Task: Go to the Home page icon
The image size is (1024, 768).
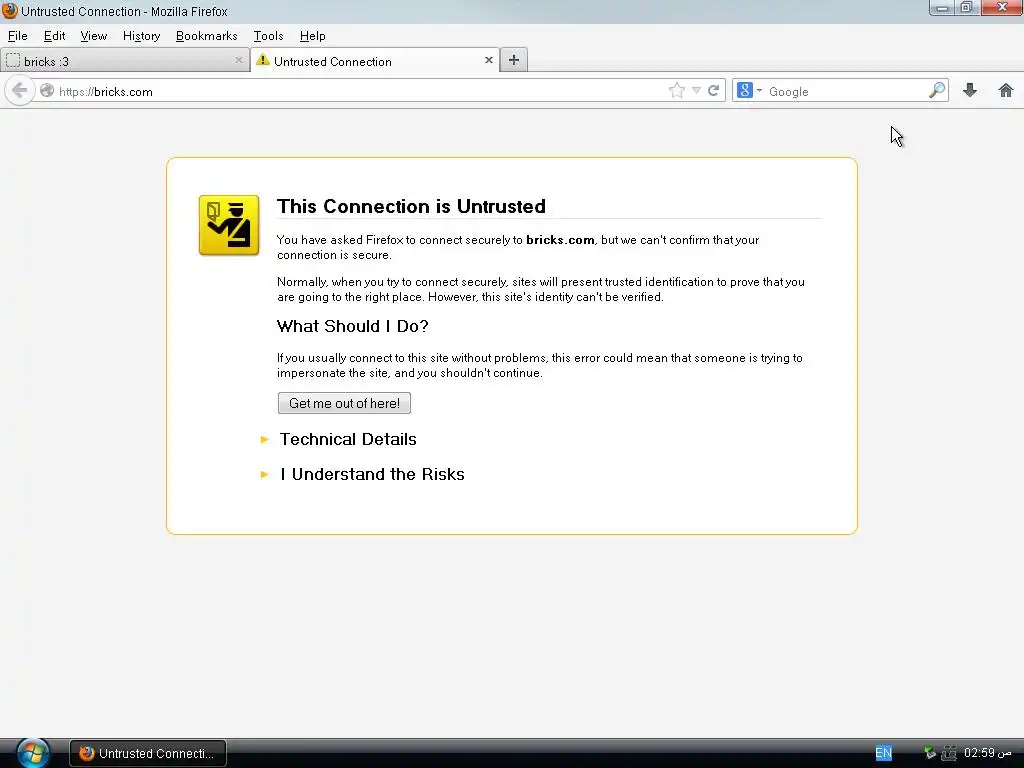Action: 1006,90
